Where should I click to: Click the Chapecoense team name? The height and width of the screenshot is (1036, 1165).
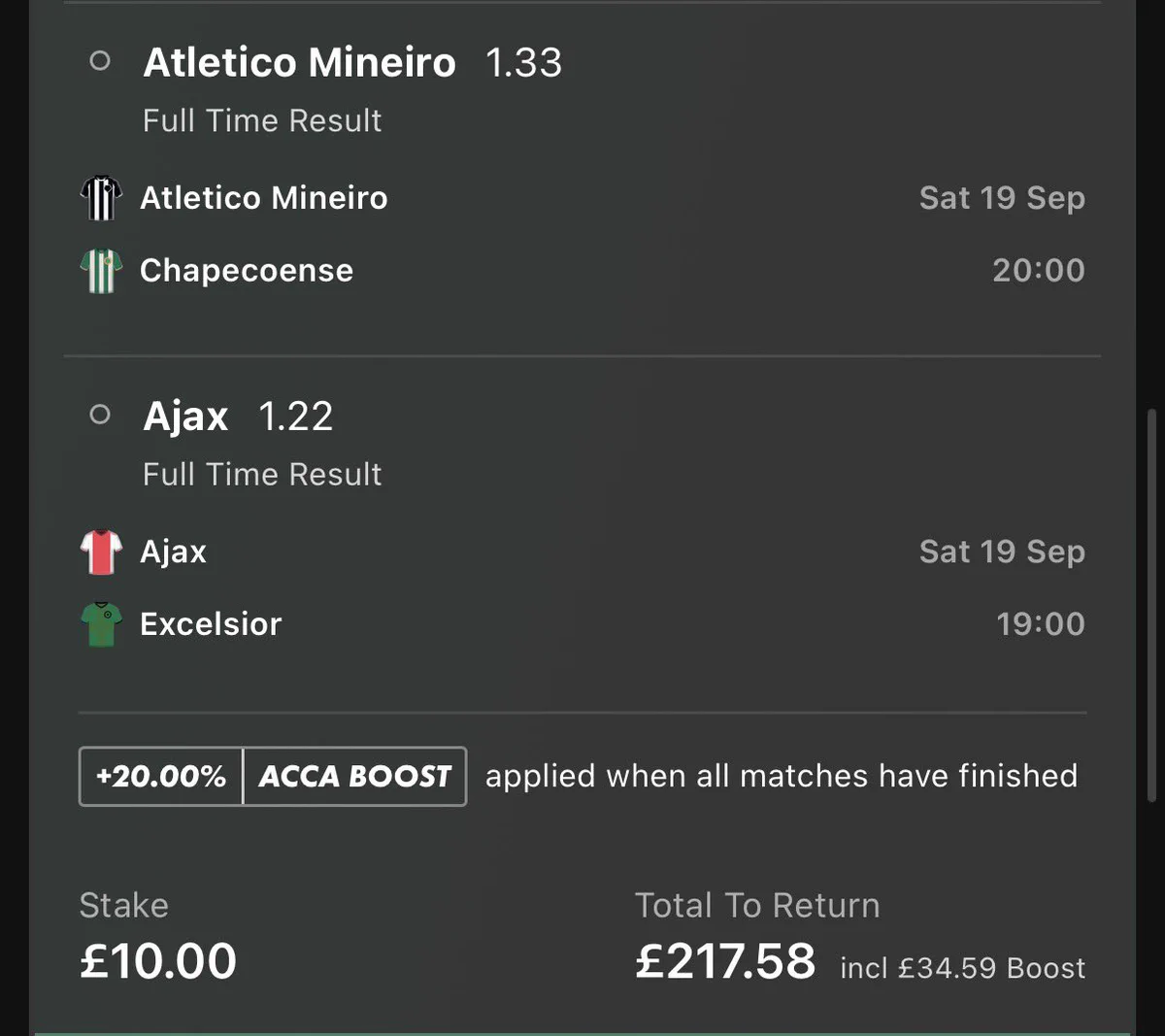247,270
